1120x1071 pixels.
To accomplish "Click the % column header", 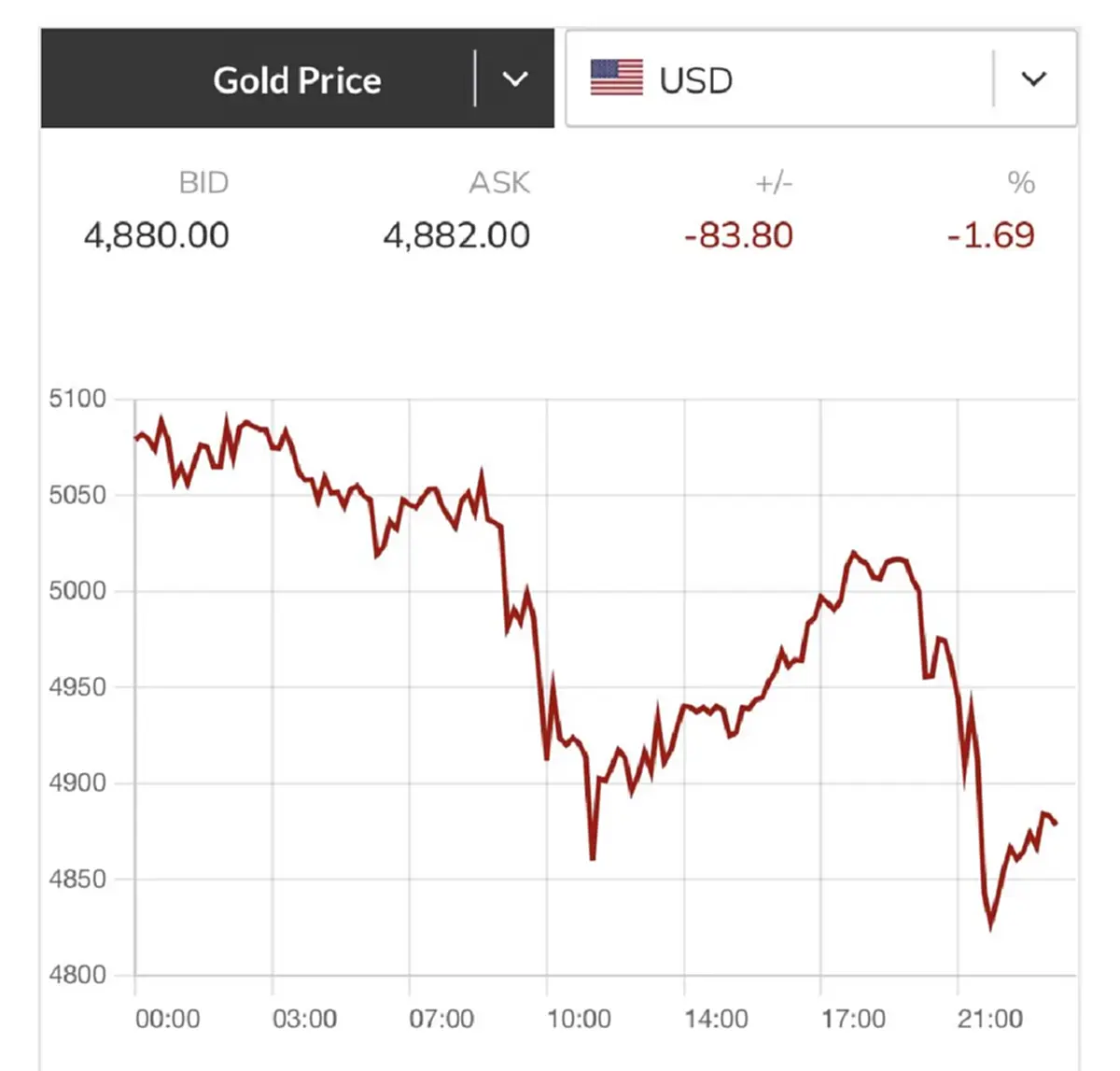I will (1021, 182).
